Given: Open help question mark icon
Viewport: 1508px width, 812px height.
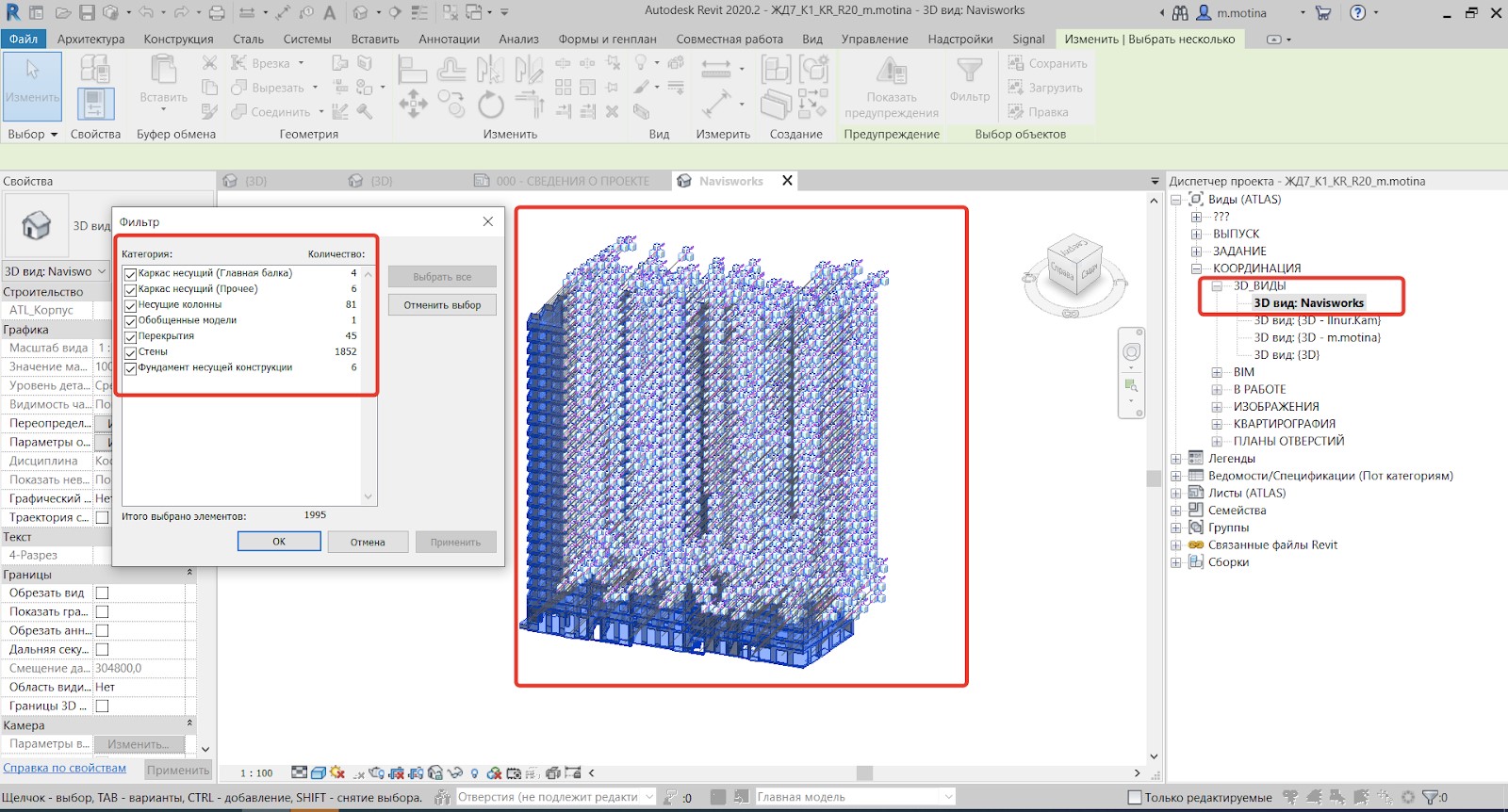Looking at the screenshot, I should tap(1357, 13).
